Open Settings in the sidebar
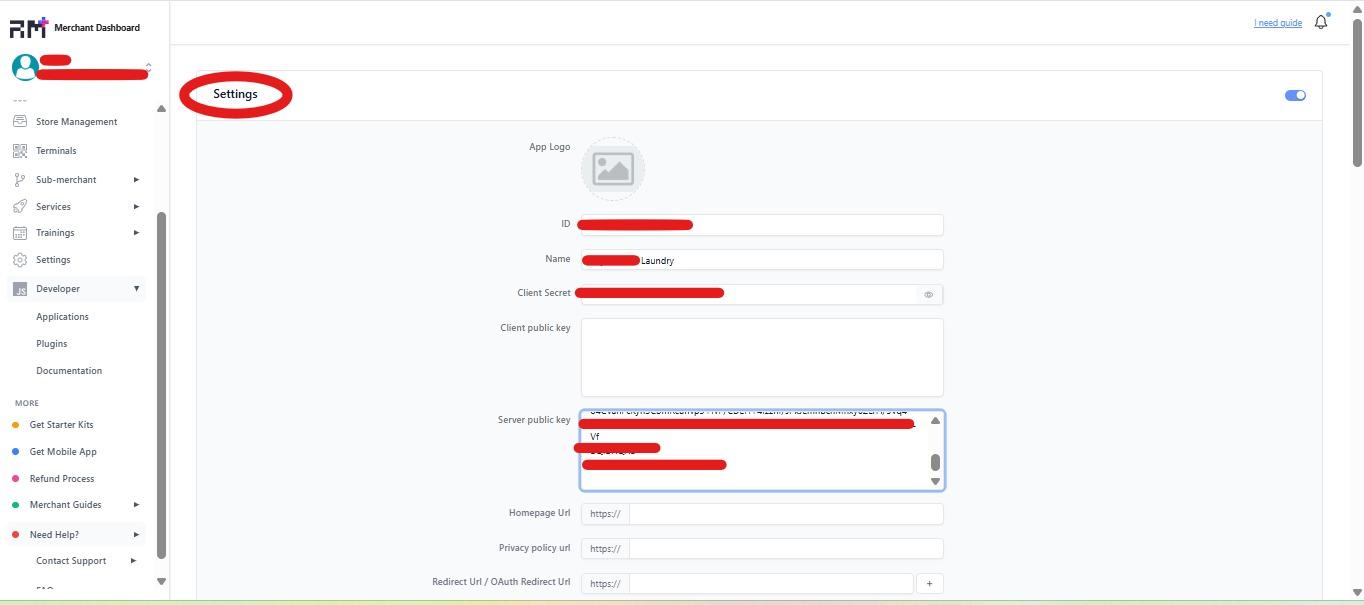 (53, 259)
